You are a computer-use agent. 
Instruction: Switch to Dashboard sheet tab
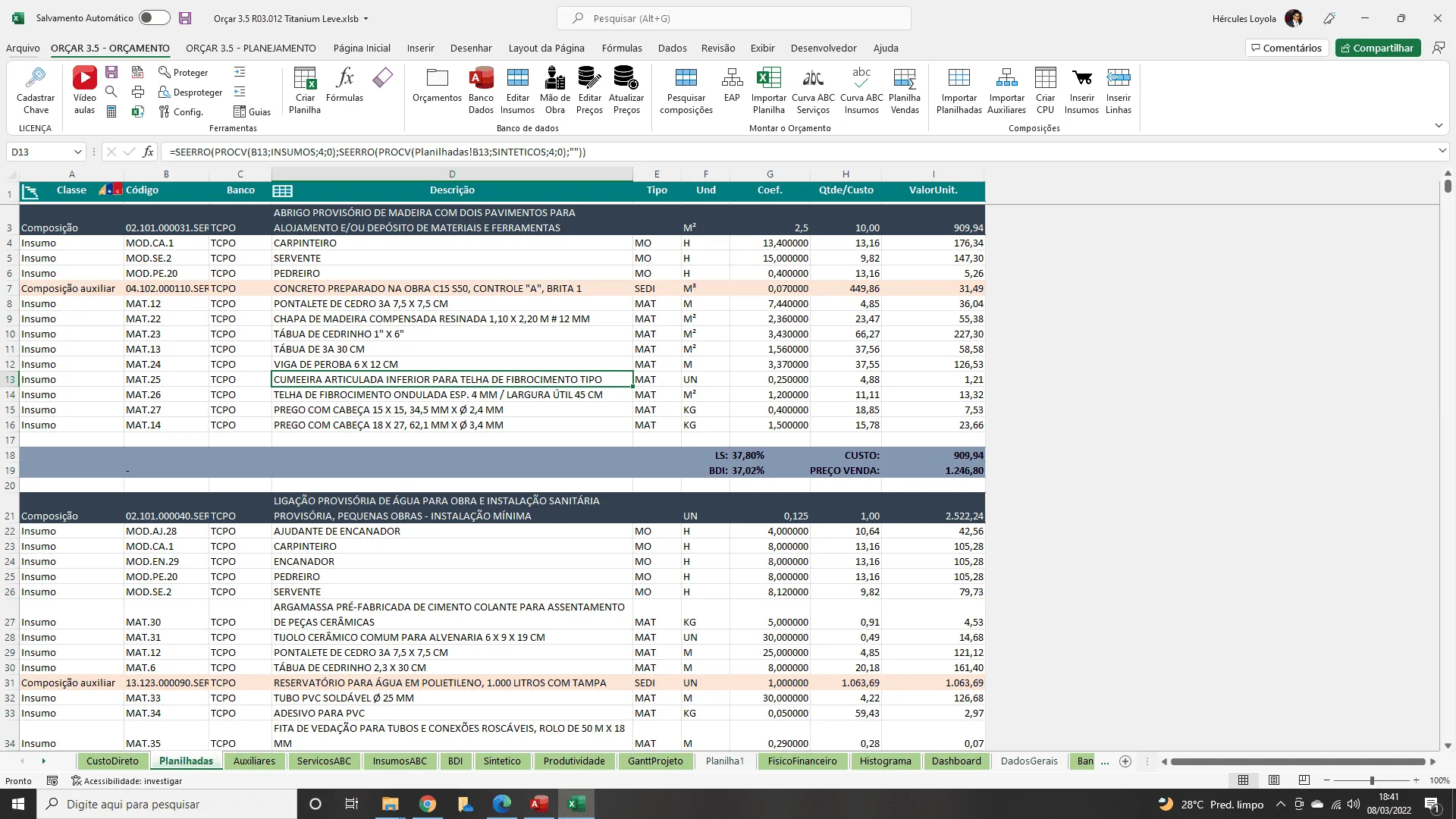956,761
